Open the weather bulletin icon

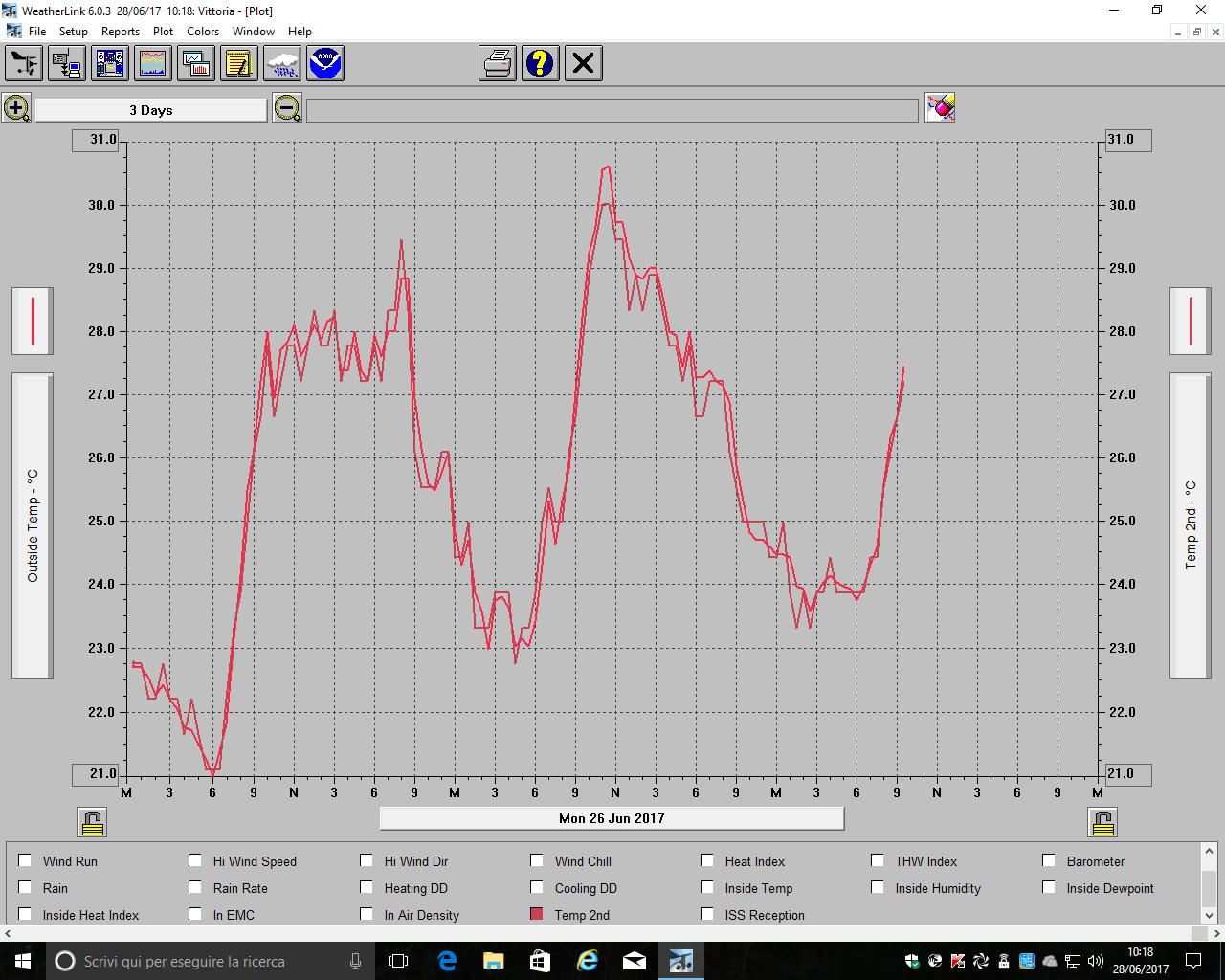(110, 64)
